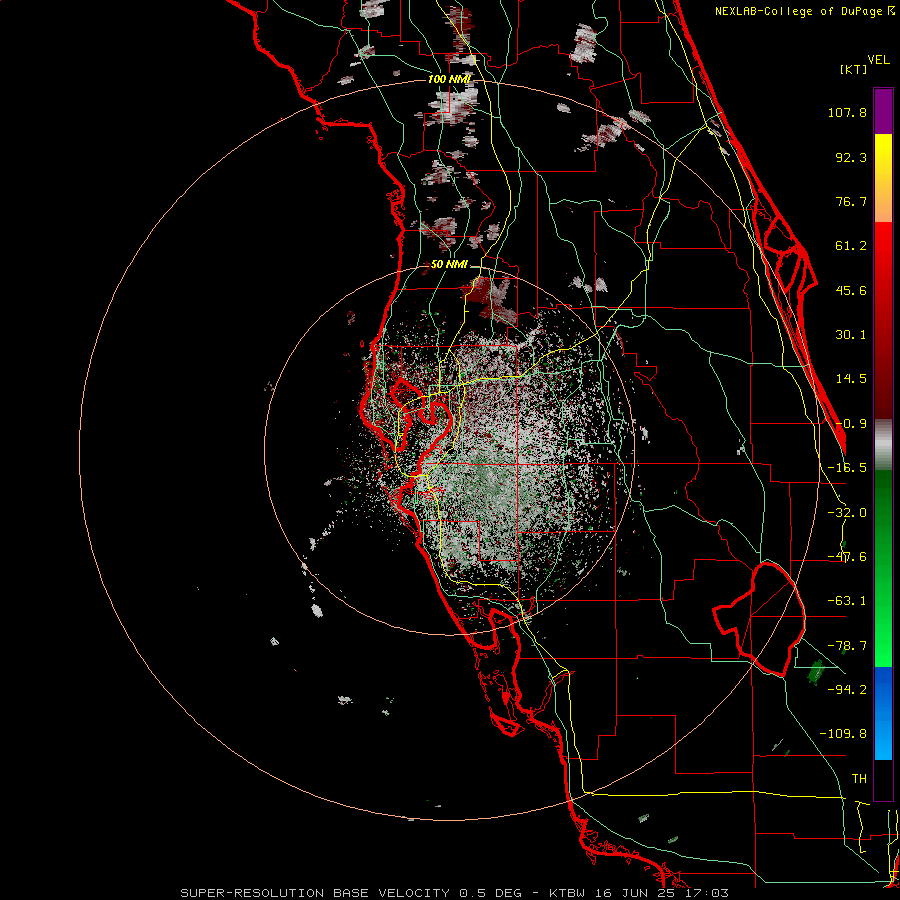The width and height of the screenshot is (900, 900).
Task: Click the 92.3 velocity scale value
Action: coord(851,157)
